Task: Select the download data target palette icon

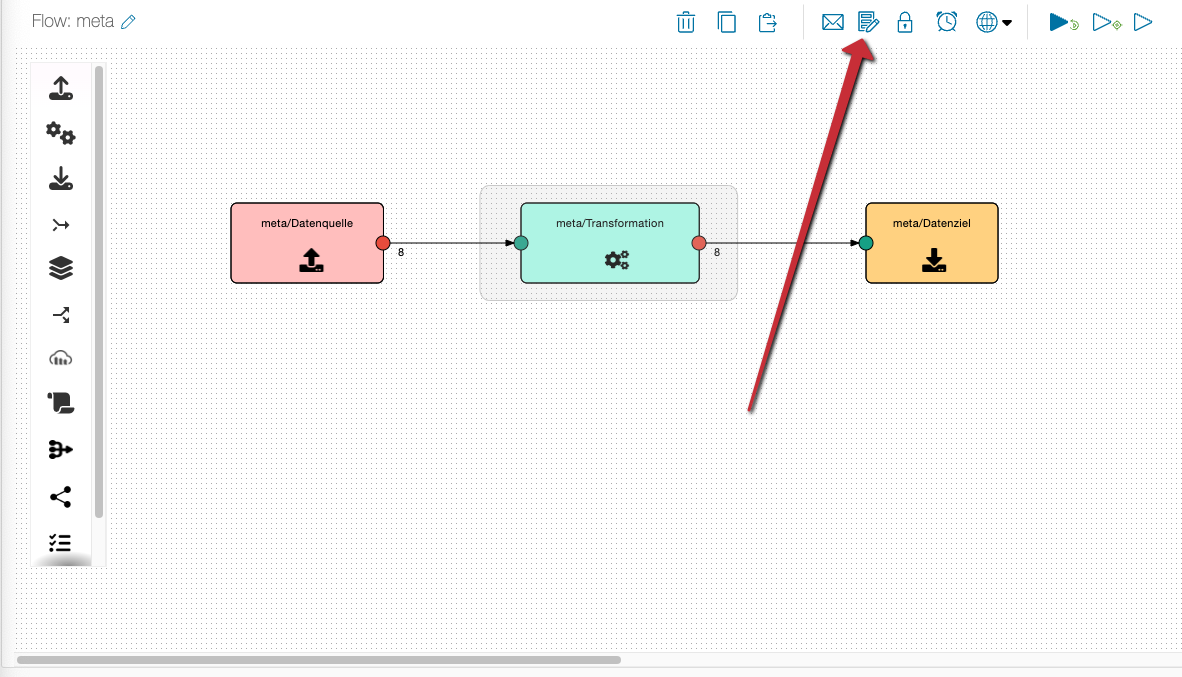Action: tap(61, 180)
